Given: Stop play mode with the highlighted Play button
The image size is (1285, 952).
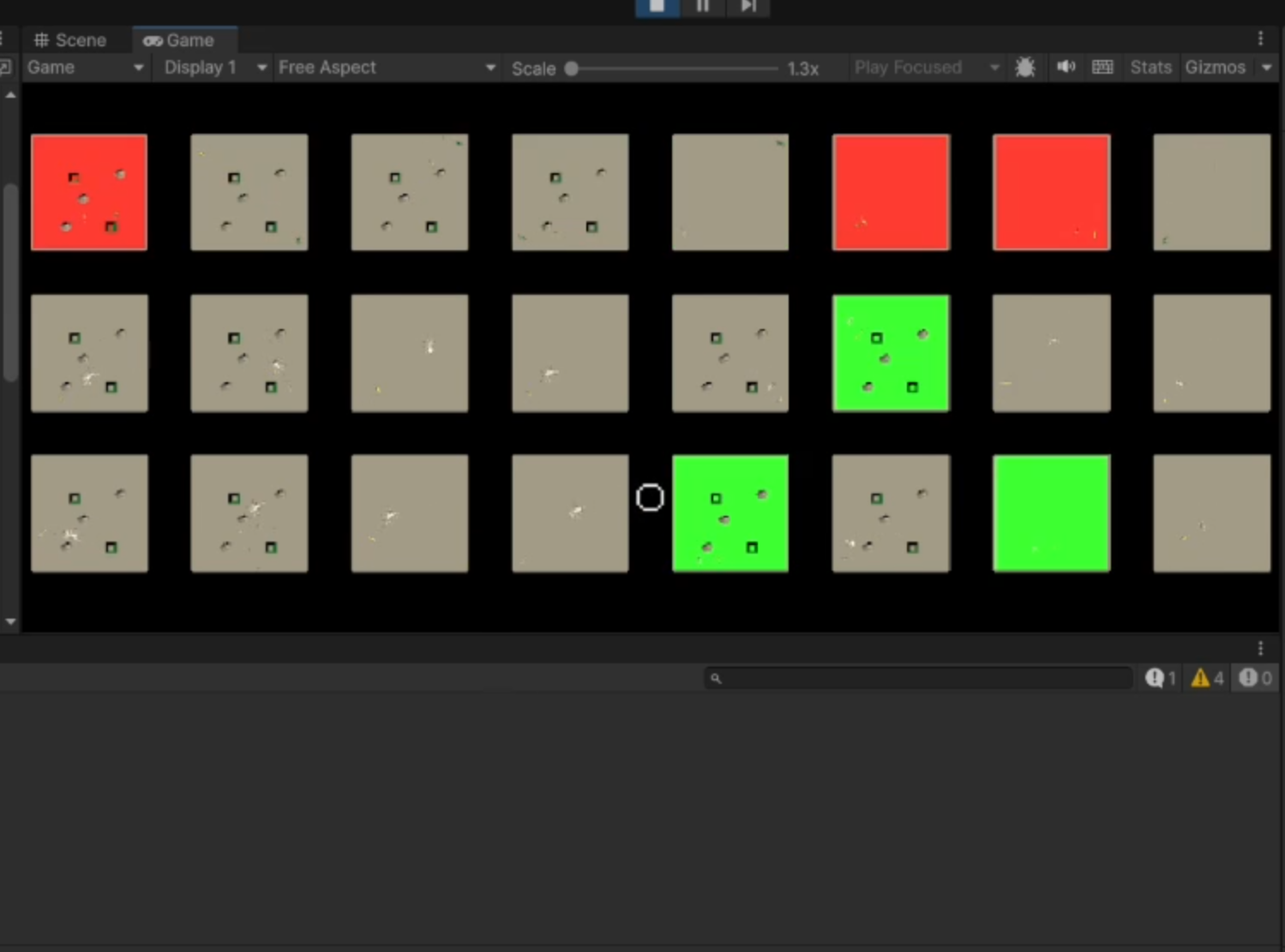Looking at the screenshot, I should 658,7.
